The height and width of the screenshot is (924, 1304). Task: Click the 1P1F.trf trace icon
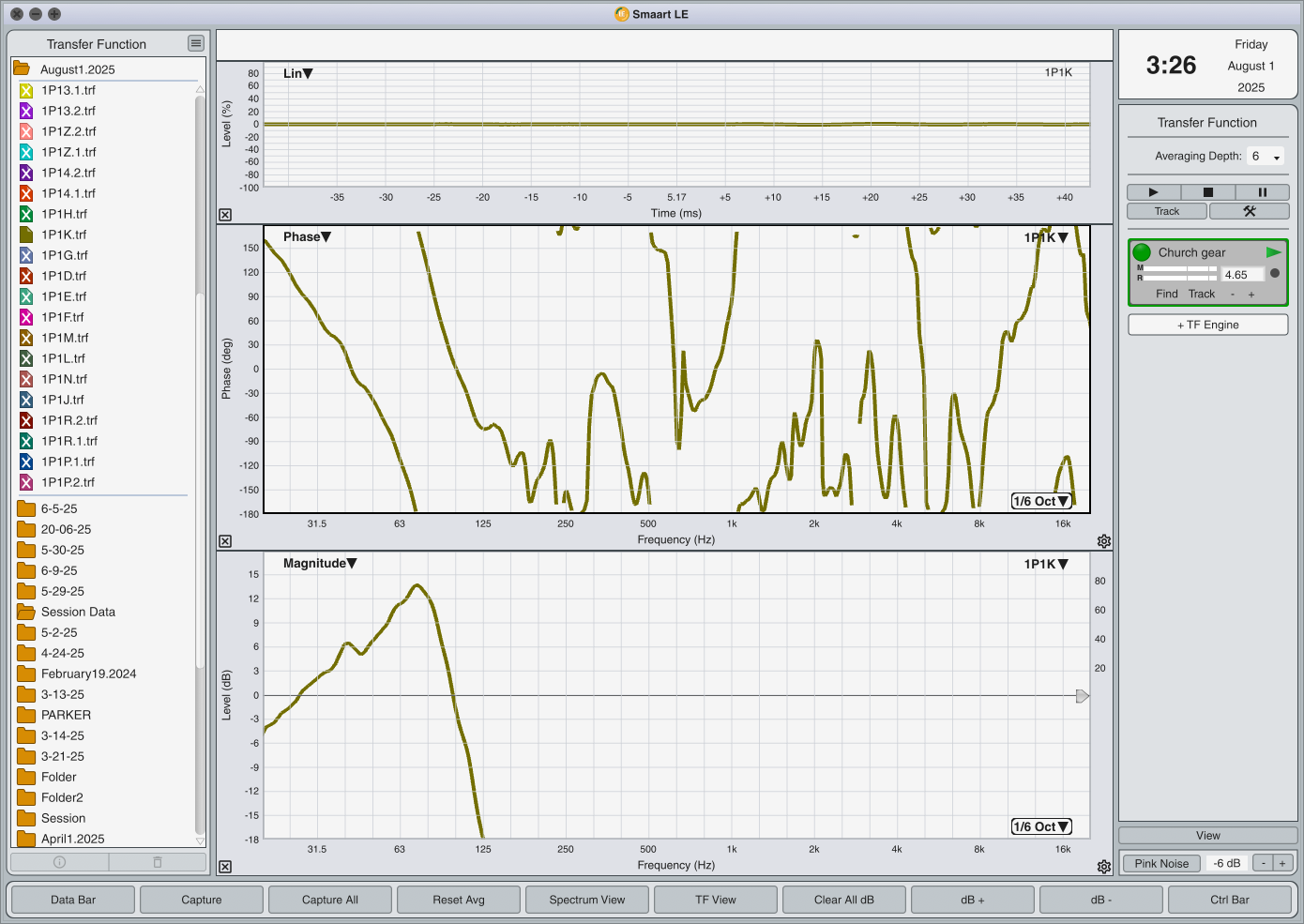[26, 318]
